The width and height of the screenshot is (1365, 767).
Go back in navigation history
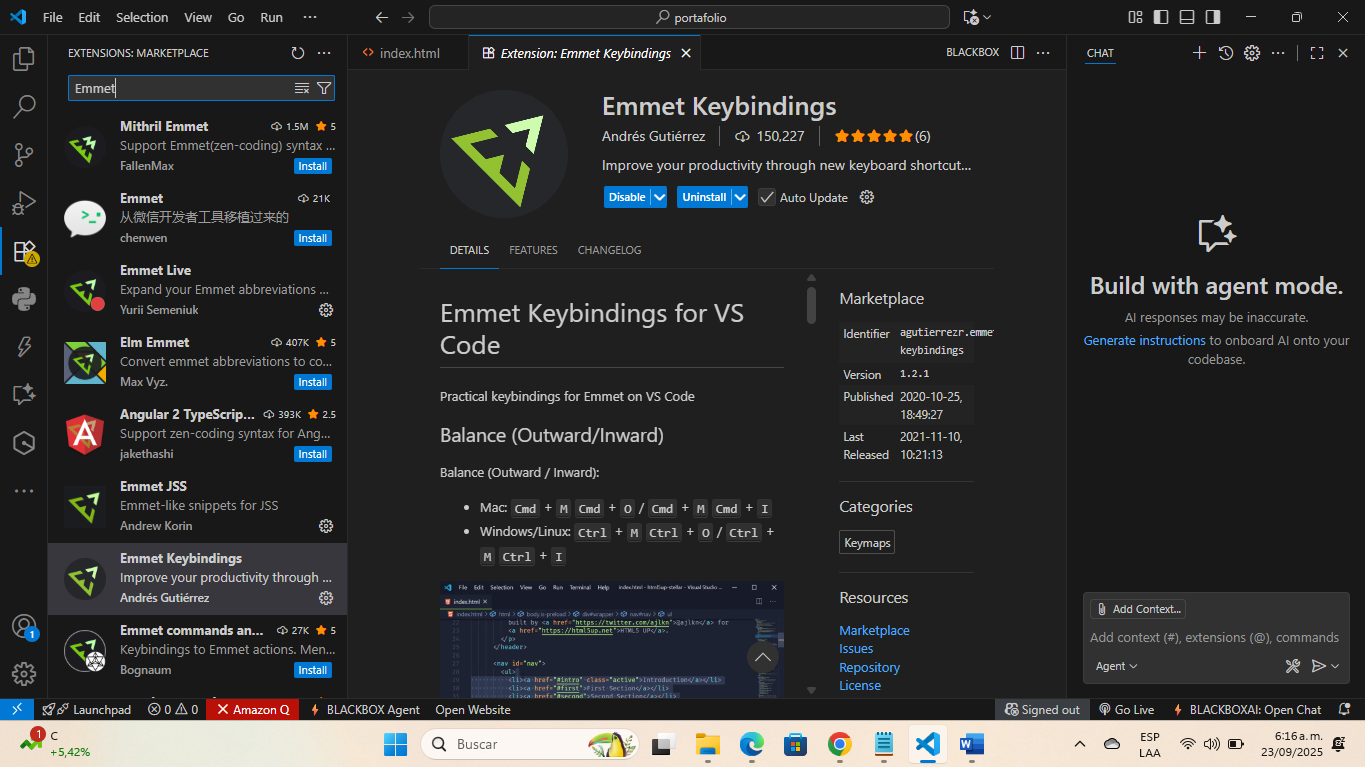pyautogui.click(x=381, y=17)
